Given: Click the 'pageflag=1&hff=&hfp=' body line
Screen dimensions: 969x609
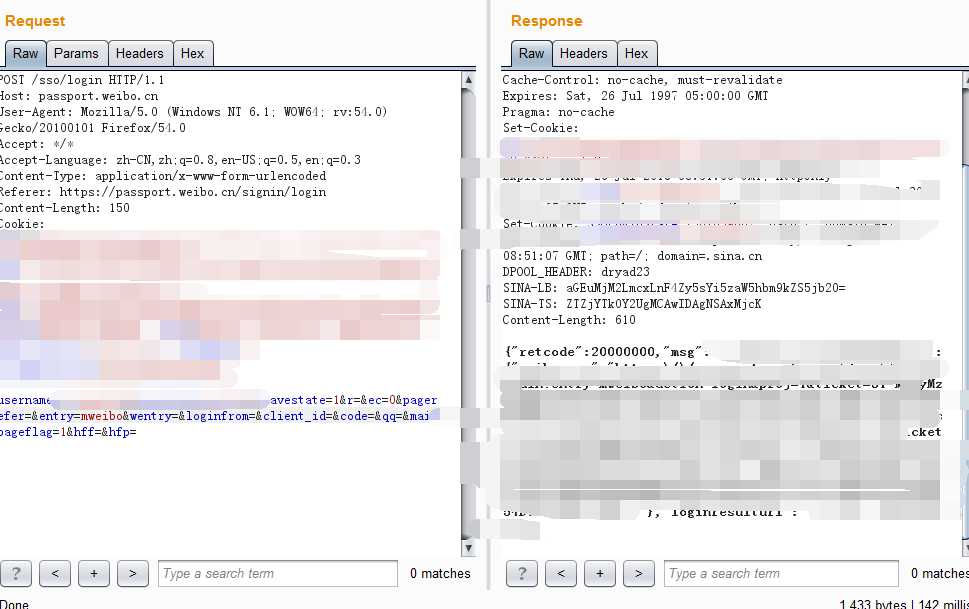Looking at the screenshot, I should point(68,432).
